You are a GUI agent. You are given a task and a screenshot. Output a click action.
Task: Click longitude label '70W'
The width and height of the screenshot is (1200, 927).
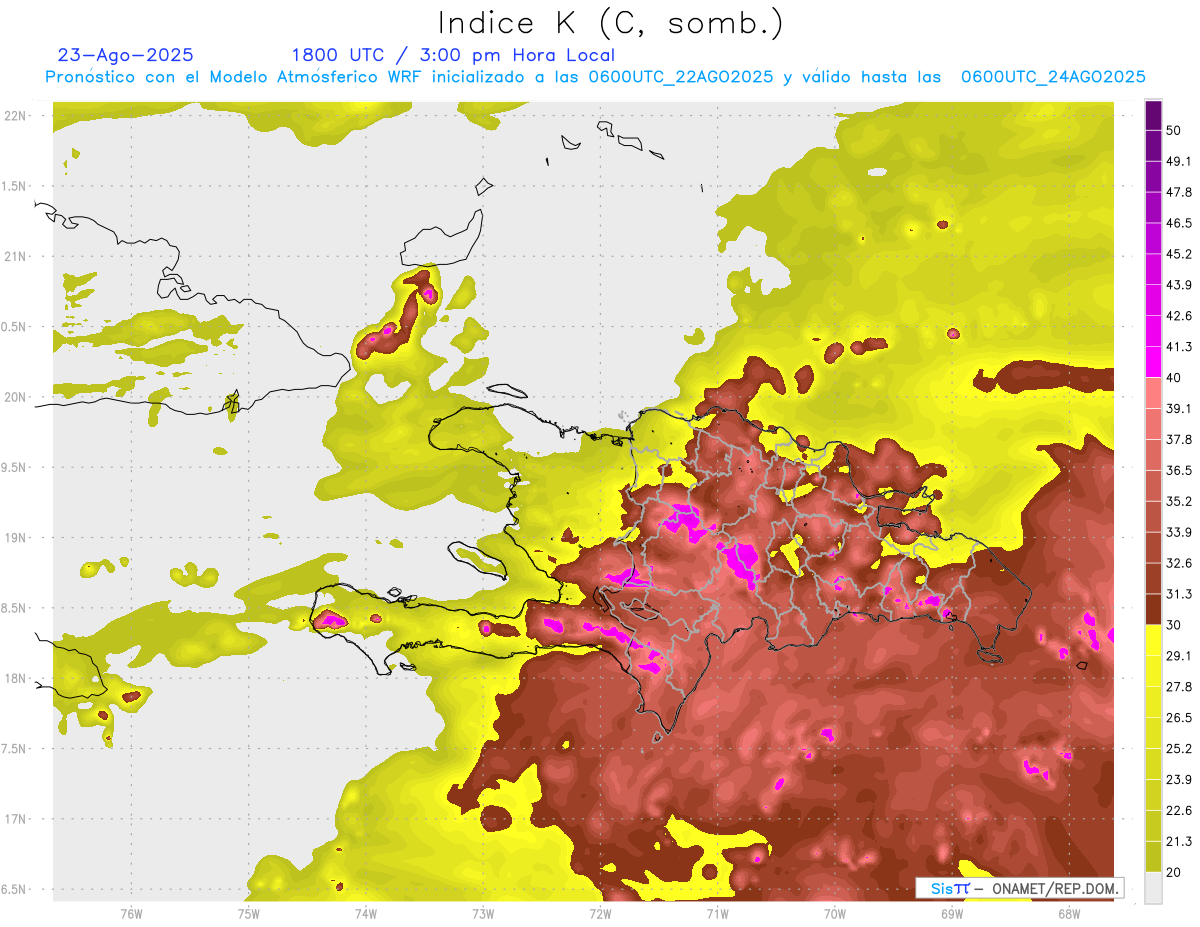[835, 914]
